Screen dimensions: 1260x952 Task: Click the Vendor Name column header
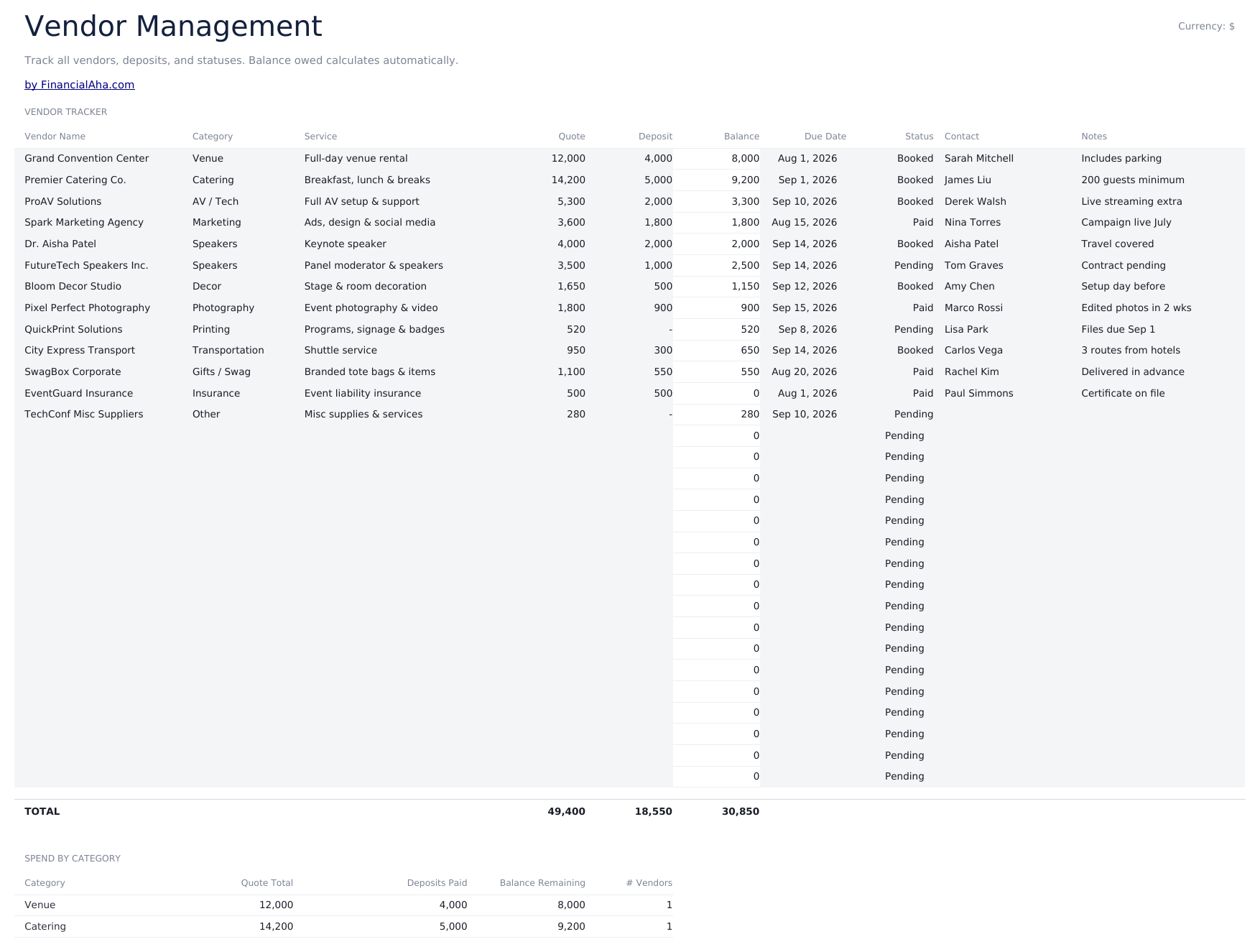(x=55, y=137)
